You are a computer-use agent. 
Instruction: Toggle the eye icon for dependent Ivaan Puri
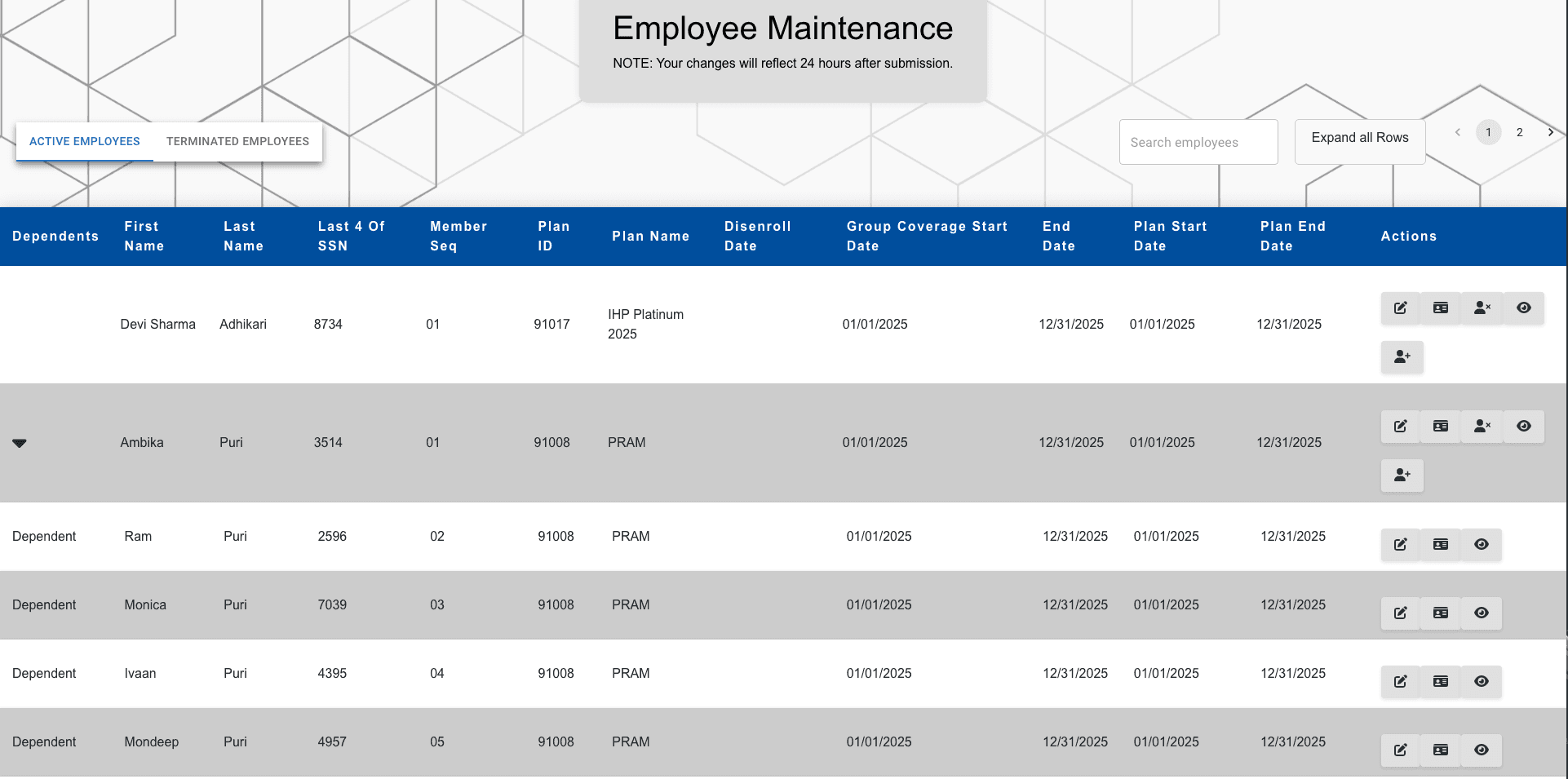click(x=1482, y=681)
